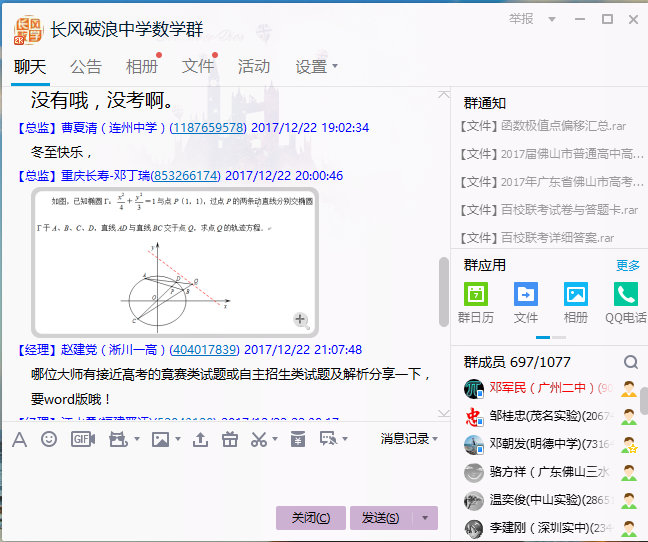Click 更多 to show more group apps

628,265
